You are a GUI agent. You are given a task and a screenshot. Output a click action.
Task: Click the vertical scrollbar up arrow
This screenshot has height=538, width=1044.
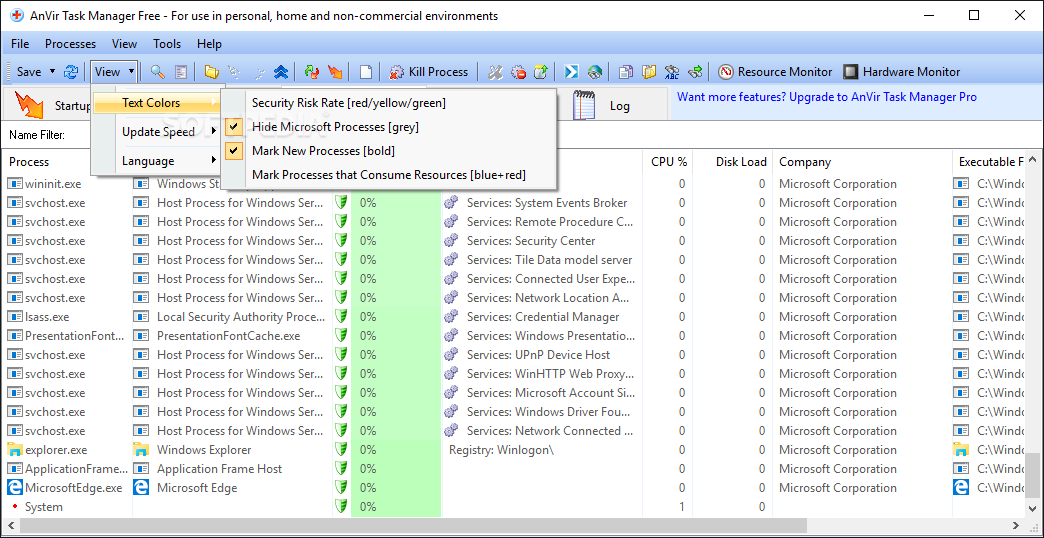coord(1031,160)
